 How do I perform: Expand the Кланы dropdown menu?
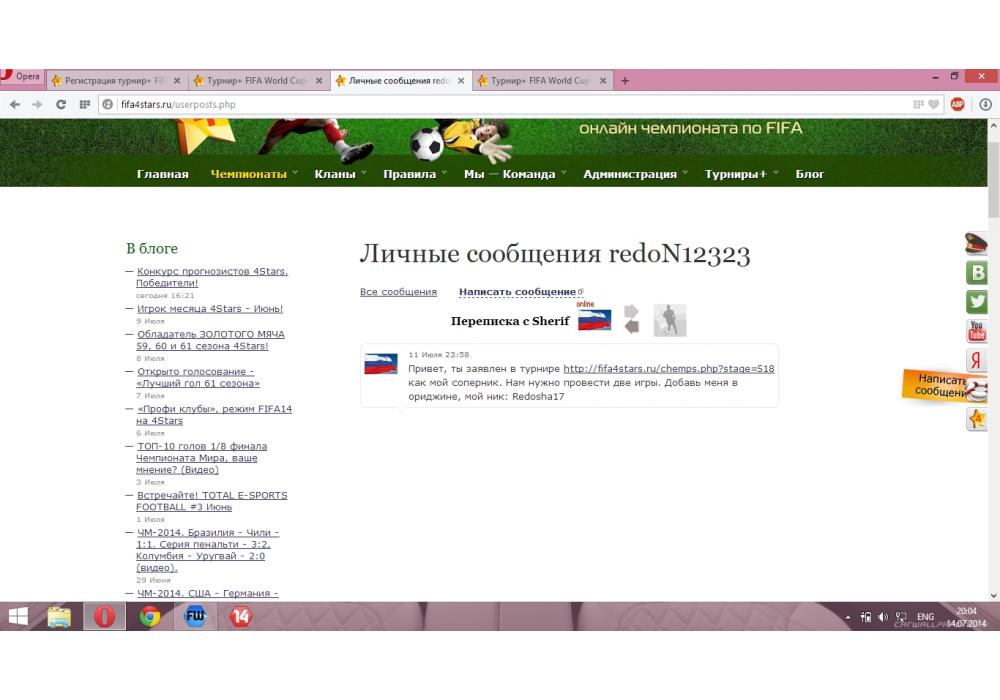click(340, 174)
